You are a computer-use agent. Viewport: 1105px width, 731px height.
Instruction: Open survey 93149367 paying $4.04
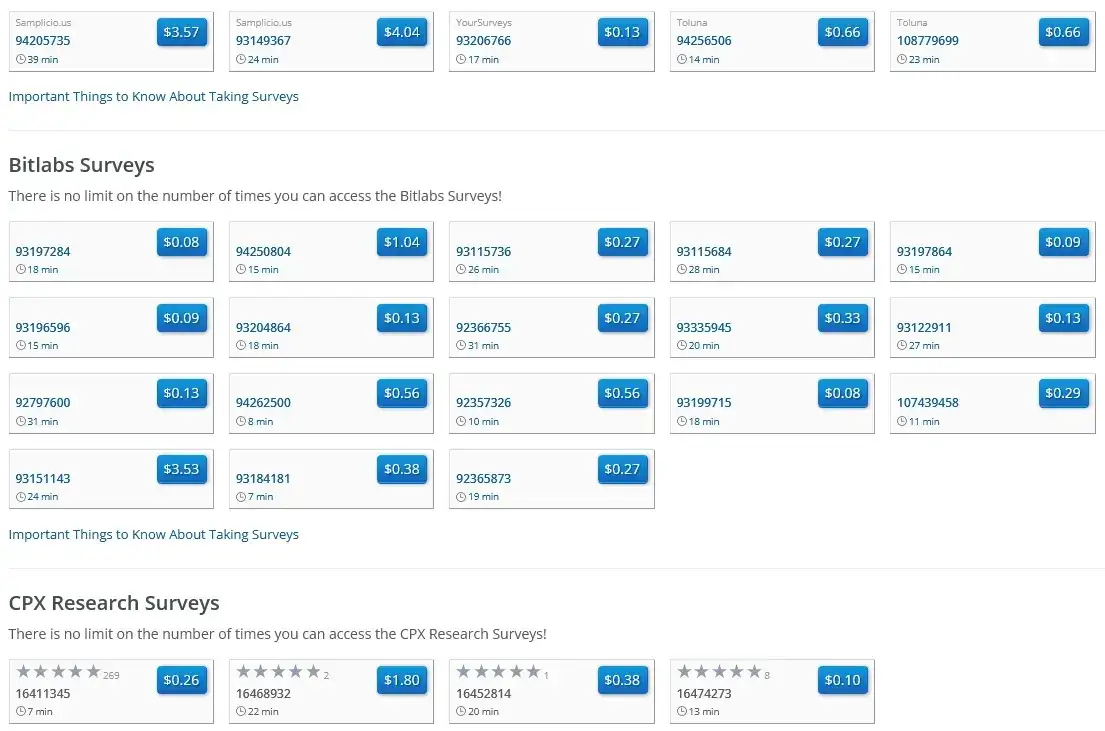click(401, 33)
